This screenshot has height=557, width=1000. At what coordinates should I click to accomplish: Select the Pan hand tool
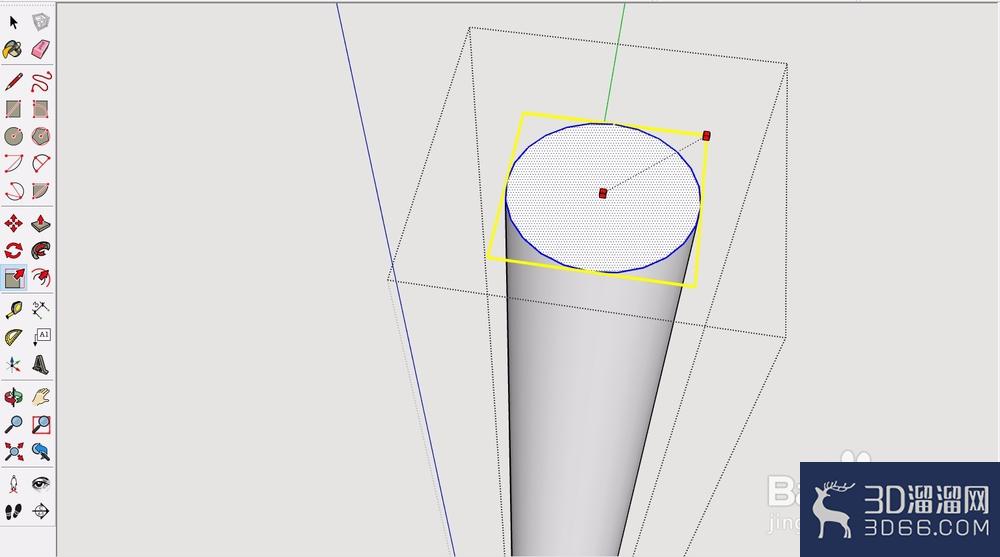[41, 397]
